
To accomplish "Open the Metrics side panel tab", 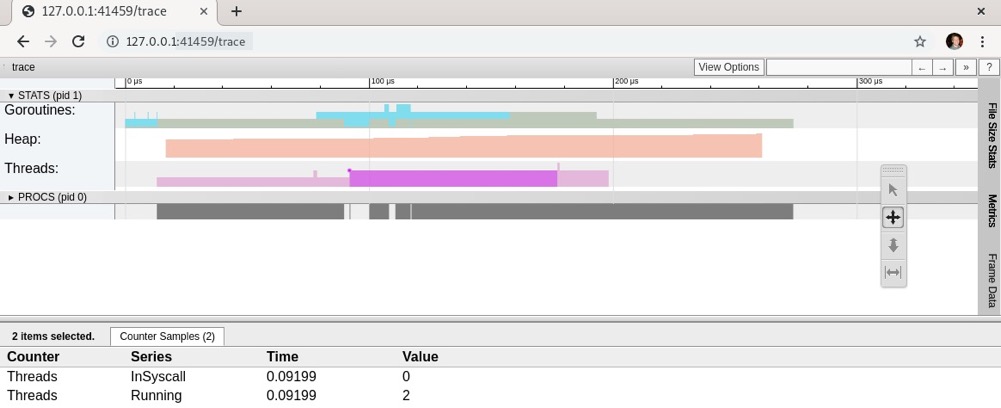I will coord(991,211).
